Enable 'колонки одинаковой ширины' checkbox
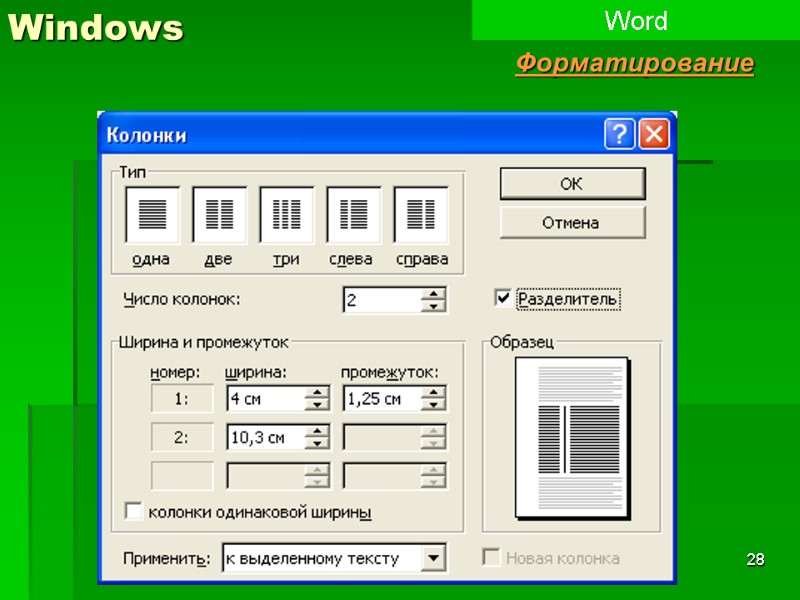Viewport: 800px width, 600px height. click(133, 511)
